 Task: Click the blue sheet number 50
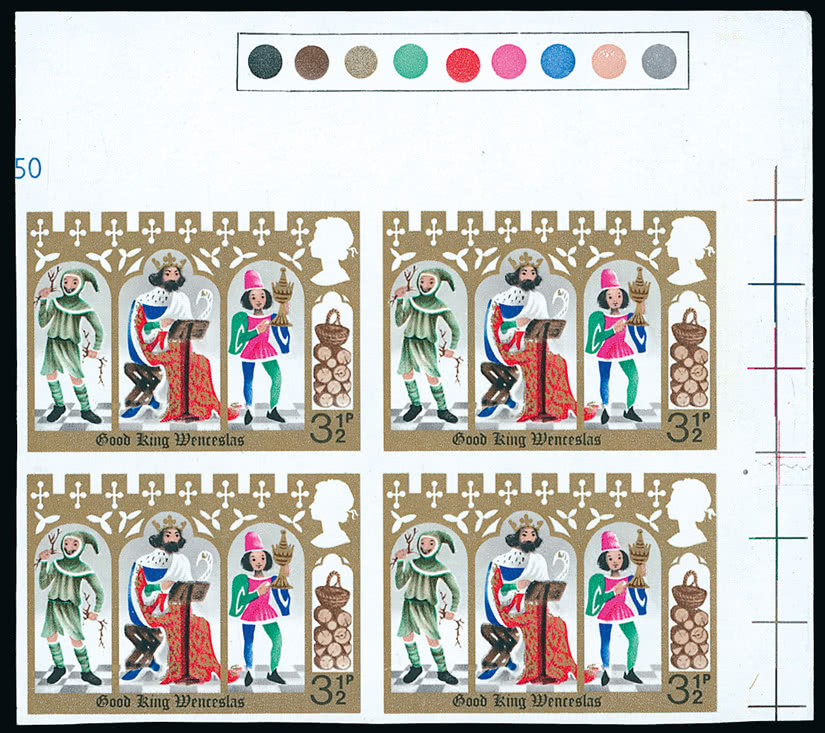click(28, 169)
